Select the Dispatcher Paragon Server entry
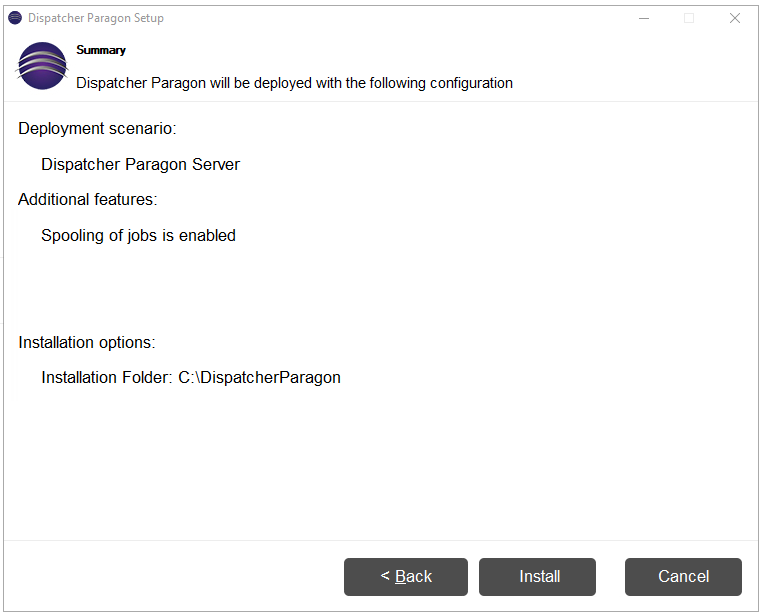762x614 pixels. [140, 164]
